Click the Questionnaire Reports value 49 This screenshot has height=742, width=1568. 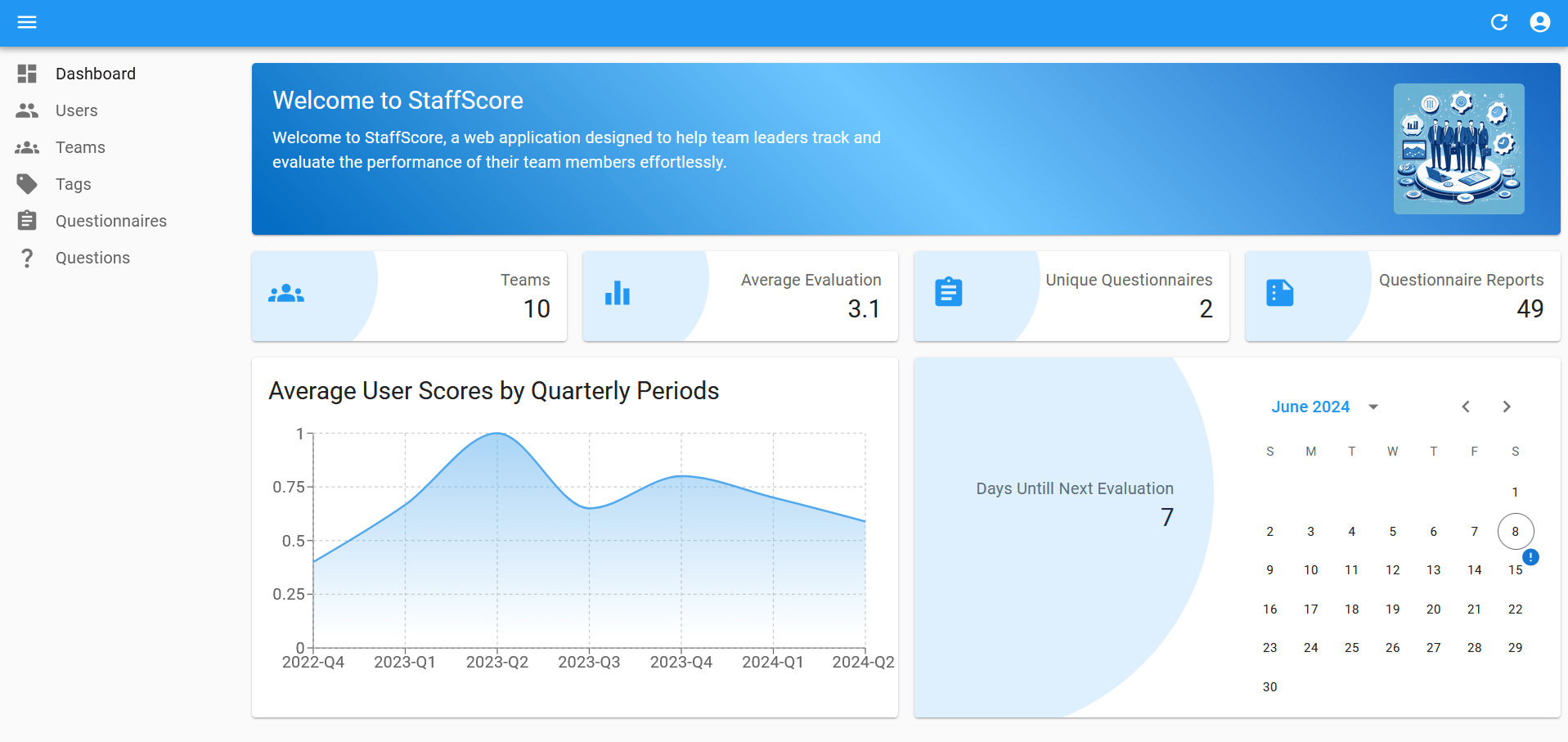(x=1530, y=309)
